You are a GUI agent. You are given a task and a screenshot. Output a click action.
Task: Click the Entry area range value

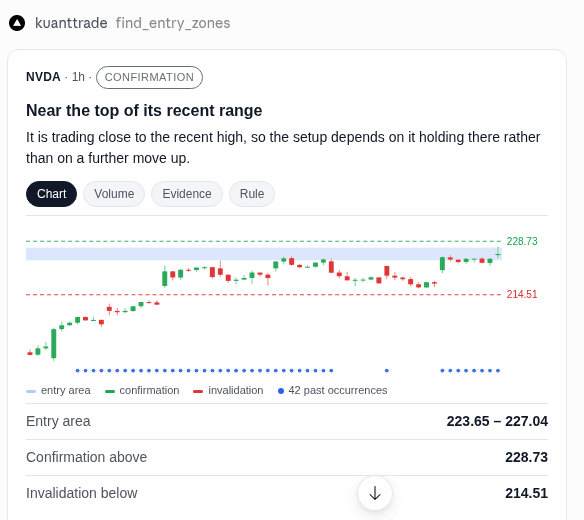(497, 421)
